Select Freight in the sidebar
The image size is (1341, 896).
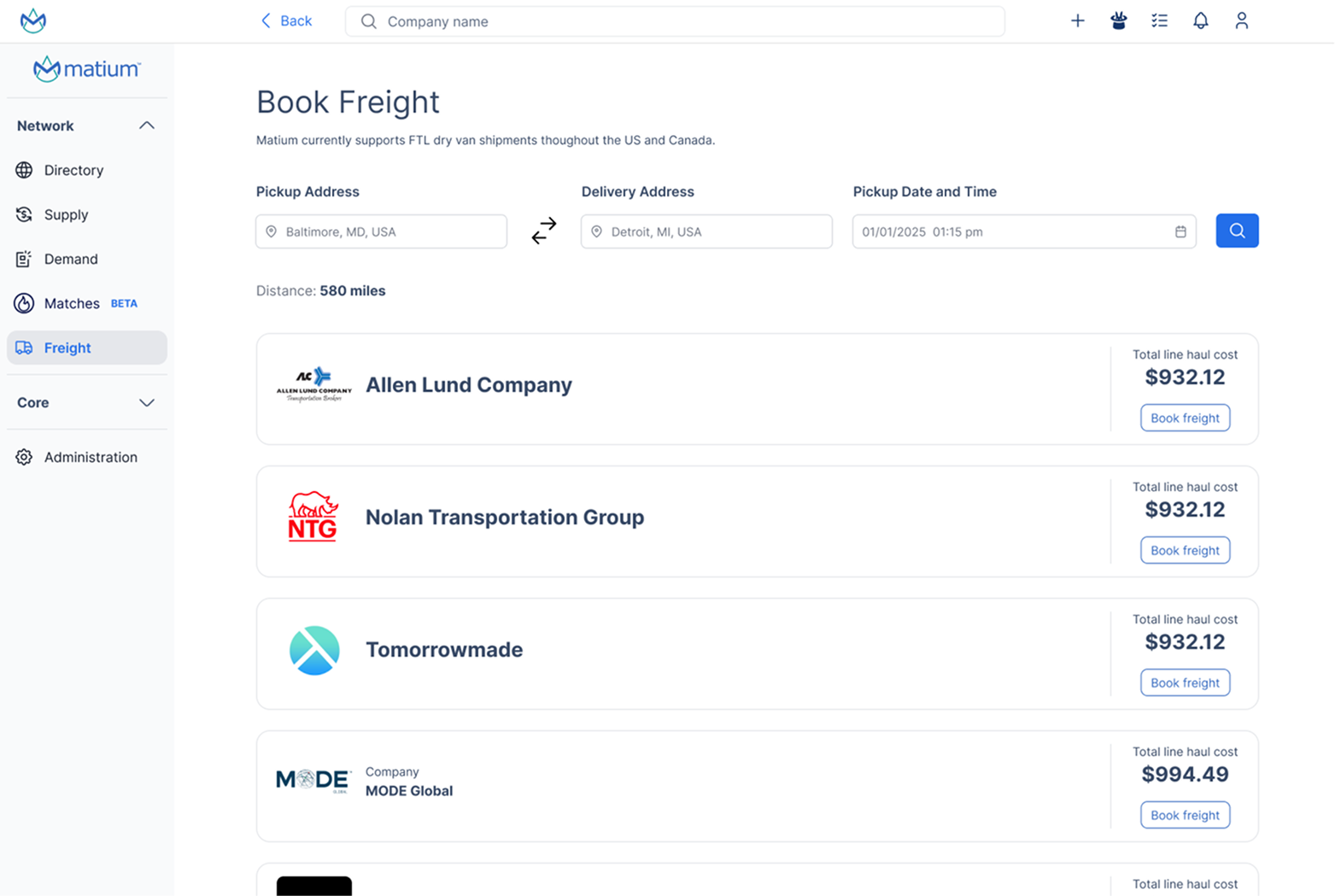point(86,348)
